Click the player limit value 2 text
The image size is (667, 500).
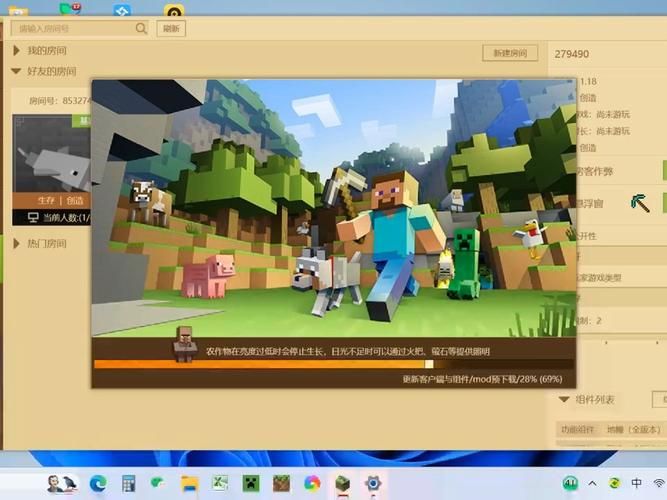click(599, 320)
